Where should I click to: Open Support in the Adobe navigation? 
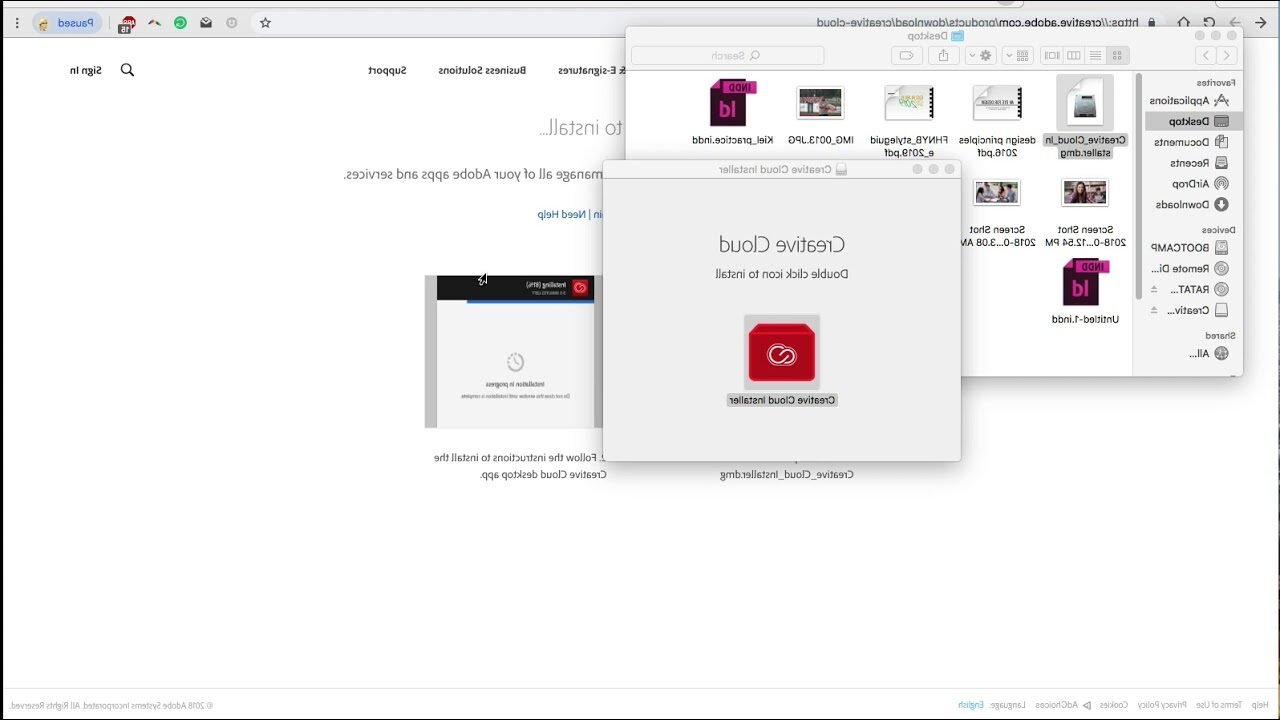click(x=387, y=70)
